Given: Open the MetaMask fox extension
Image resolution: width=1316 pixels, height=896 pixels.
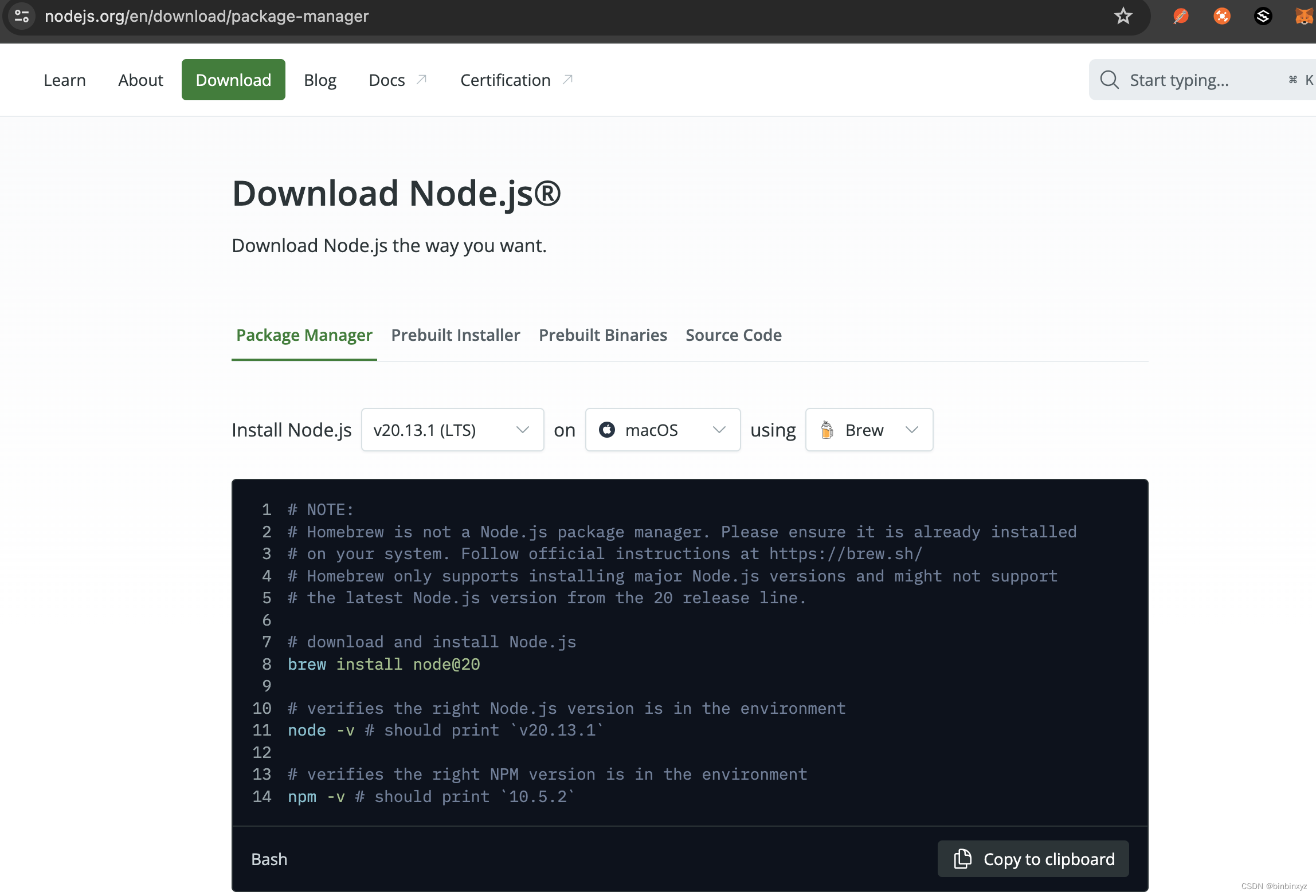Looking at the screenshot, I should coord(1304,16).
